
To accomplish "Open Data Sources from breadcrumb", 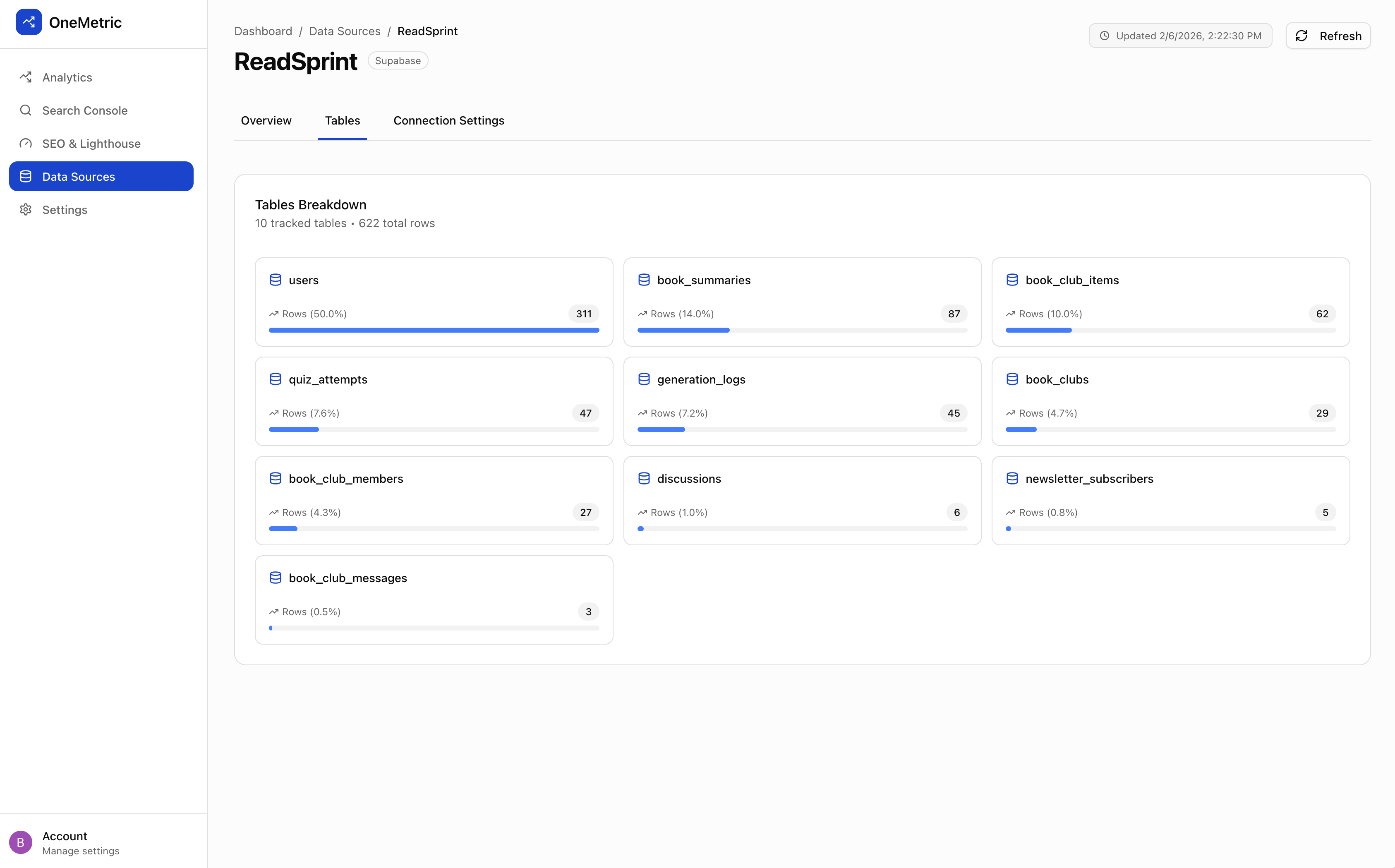I will [345, 31].
